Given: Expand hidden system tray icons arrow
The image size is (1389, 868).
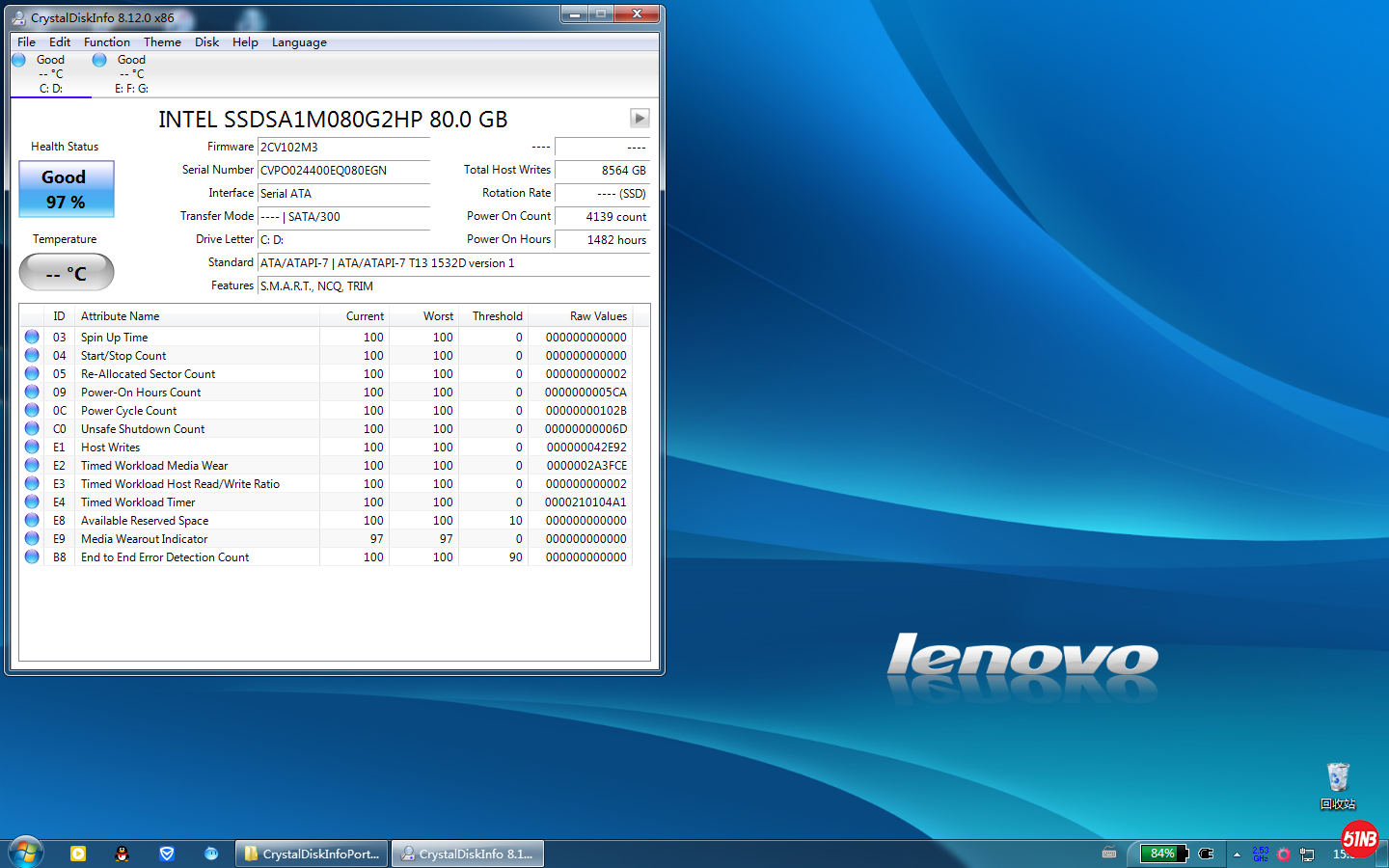Looking at the screenshot, I should pos(1237,854).
